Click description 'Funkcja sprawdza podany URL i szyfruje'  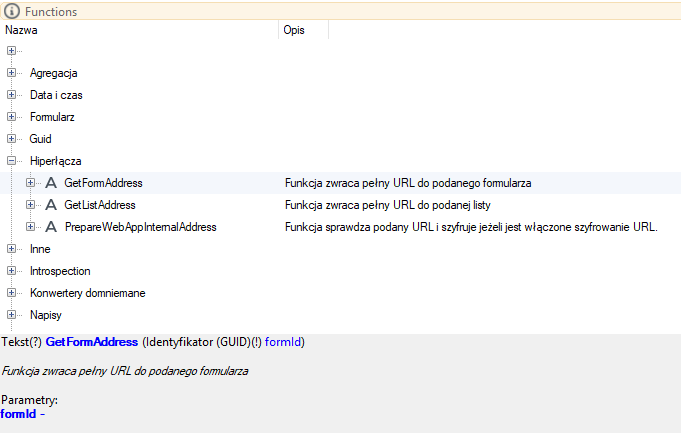click(x=471, y=227)
